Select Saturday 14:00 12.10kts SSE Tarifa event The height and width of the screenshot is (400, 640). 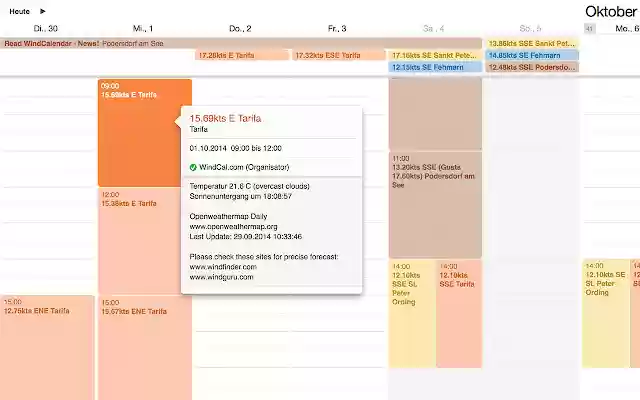pos(459,313)
